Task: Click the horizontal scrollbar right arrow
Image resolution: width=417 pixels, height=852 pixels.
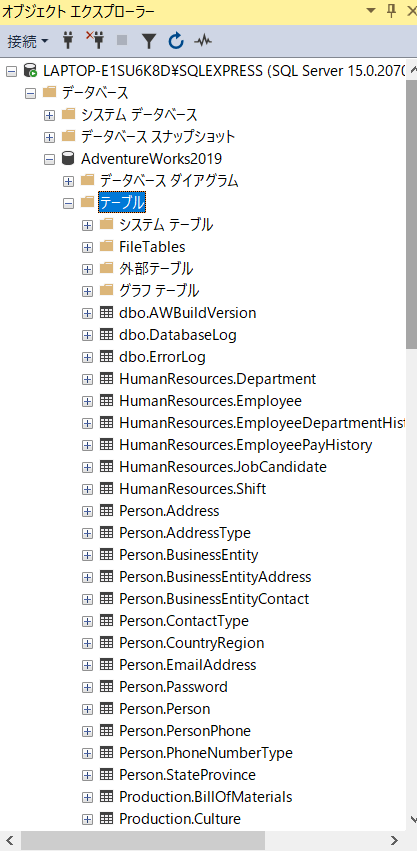Action: pyautogui.click(x=395, y=840)
